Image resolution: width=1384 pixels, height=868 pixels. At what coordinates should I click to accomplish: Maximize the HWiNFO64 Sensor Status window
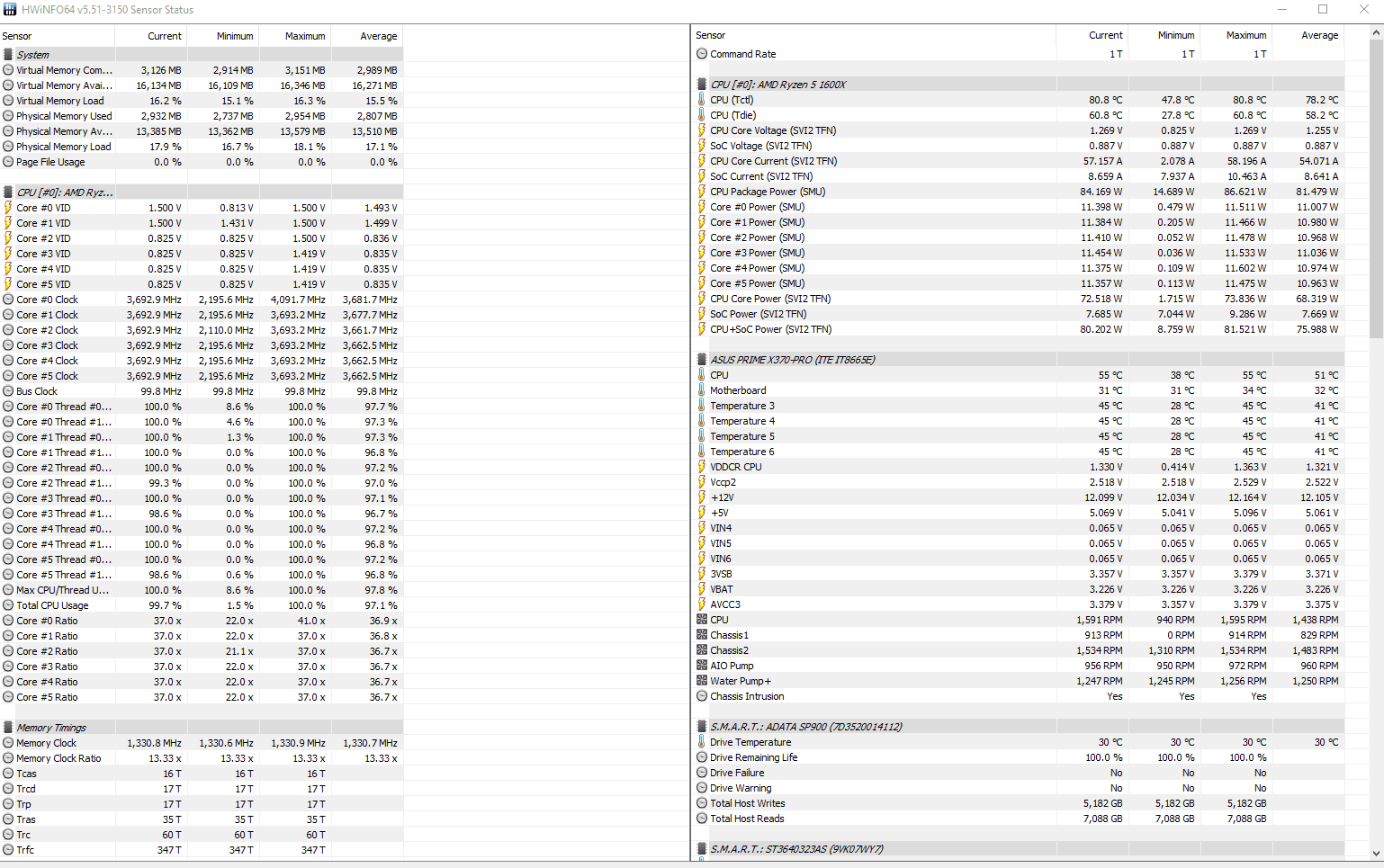pyautogui.click(x=1323, y=9)
